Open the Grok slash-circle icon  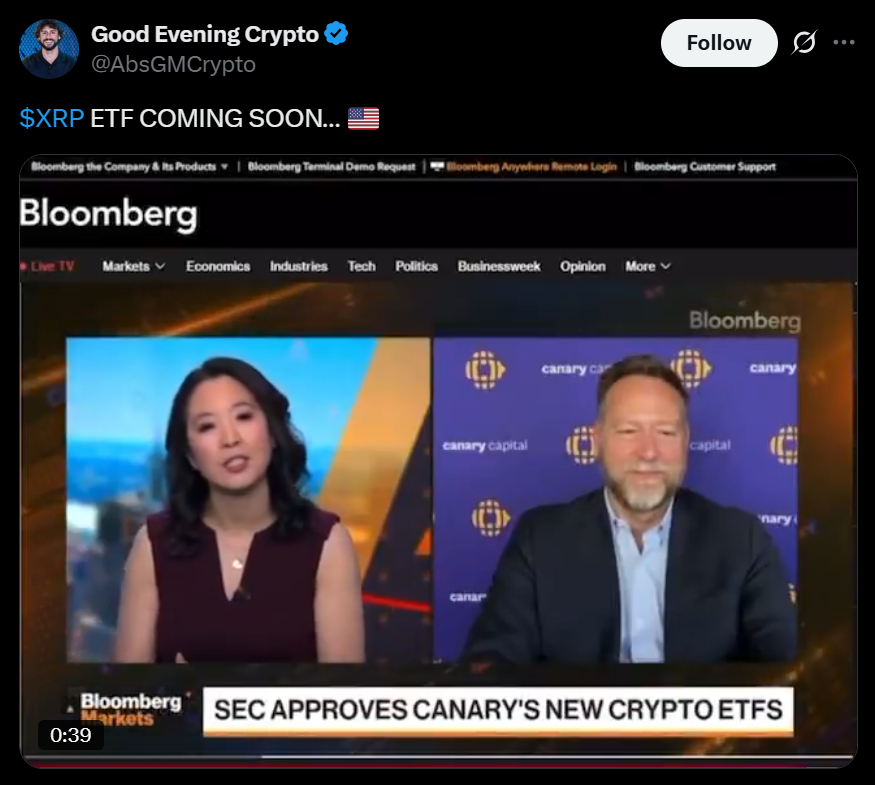click(804, 43)
